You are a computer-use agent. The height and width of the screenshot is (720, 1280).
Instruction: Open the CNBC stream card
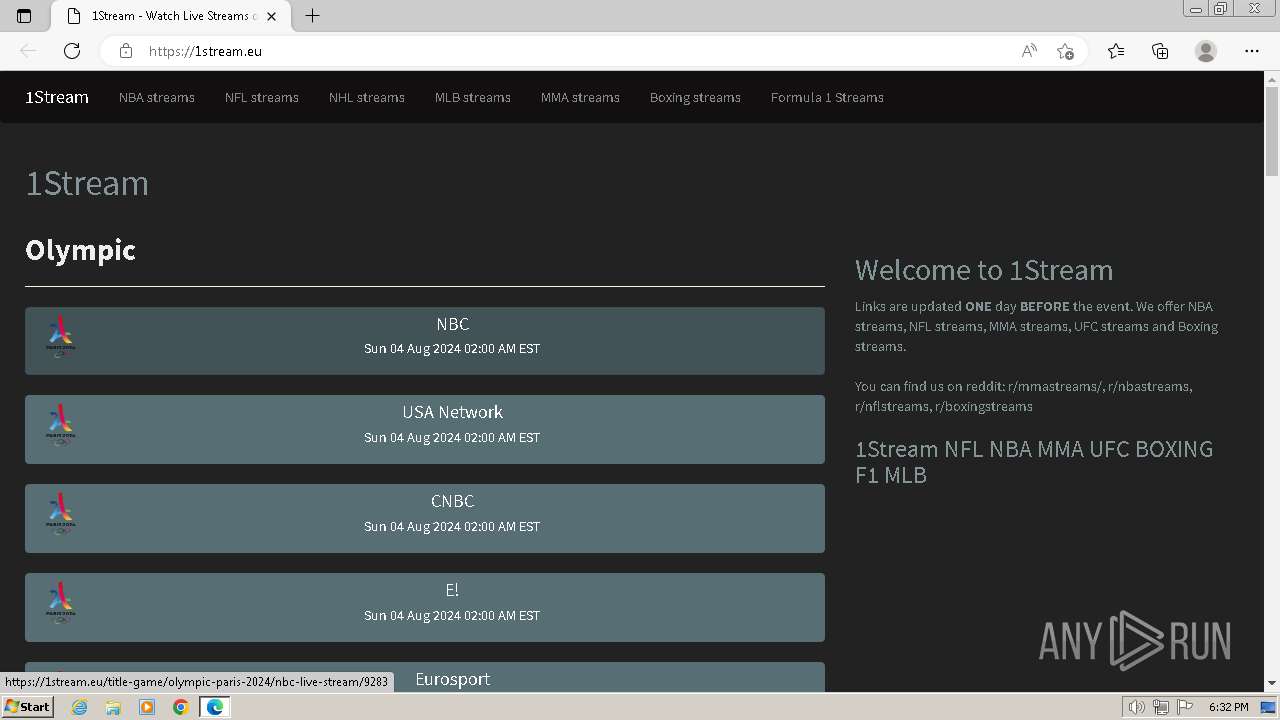pos(425,518)
